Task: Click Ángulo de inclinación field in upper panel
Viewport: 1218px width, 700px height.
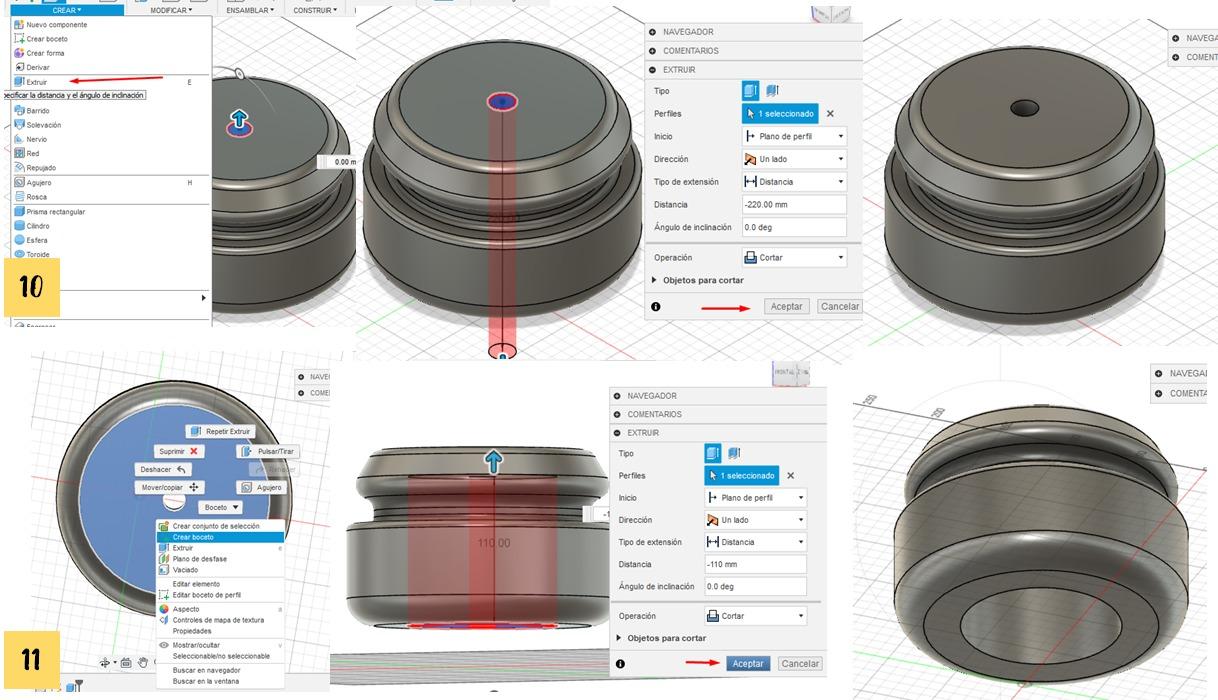Action: (794, 228)
